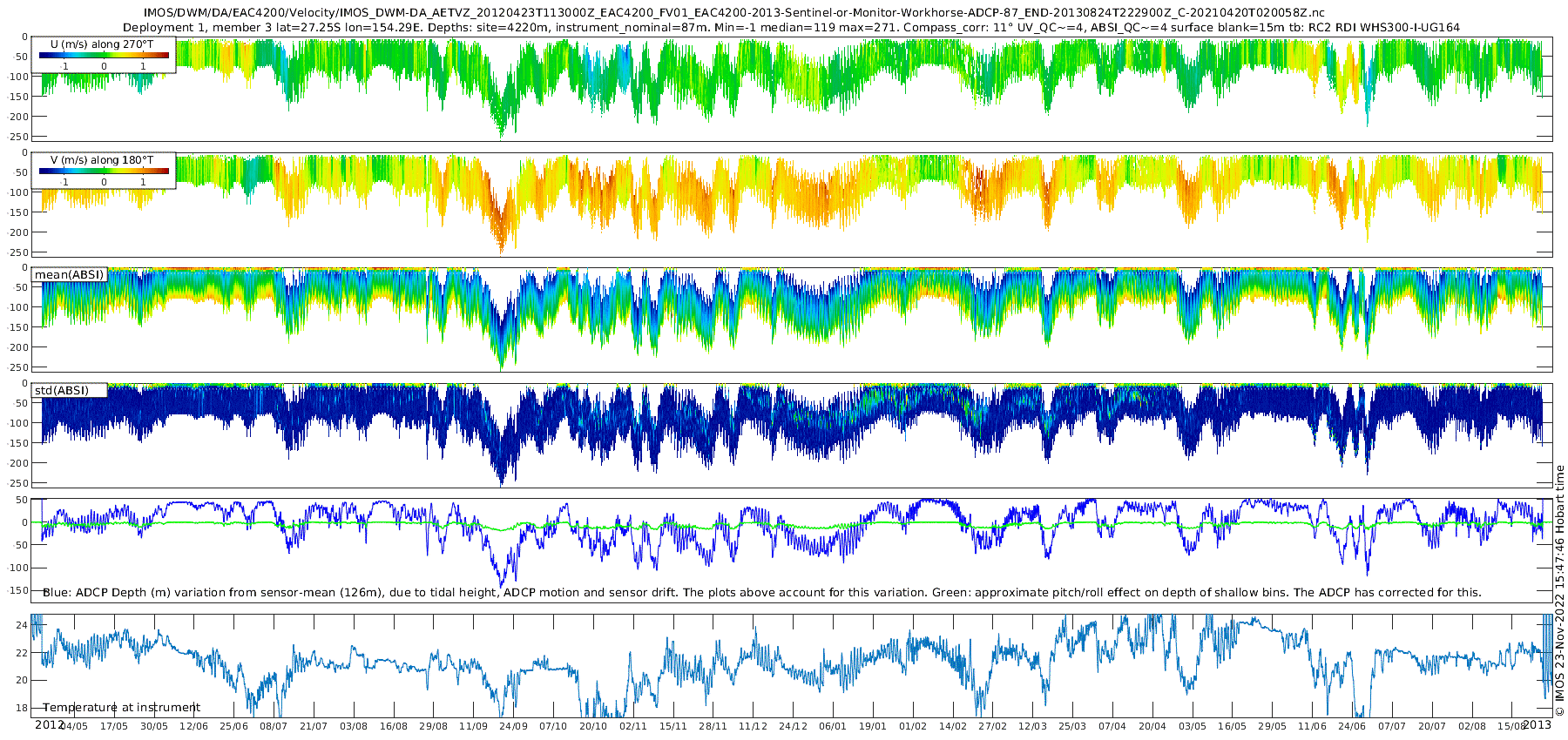Click the '29/08' date tick label
This screenshot has height=740, width=1568.
pos(434,726)
